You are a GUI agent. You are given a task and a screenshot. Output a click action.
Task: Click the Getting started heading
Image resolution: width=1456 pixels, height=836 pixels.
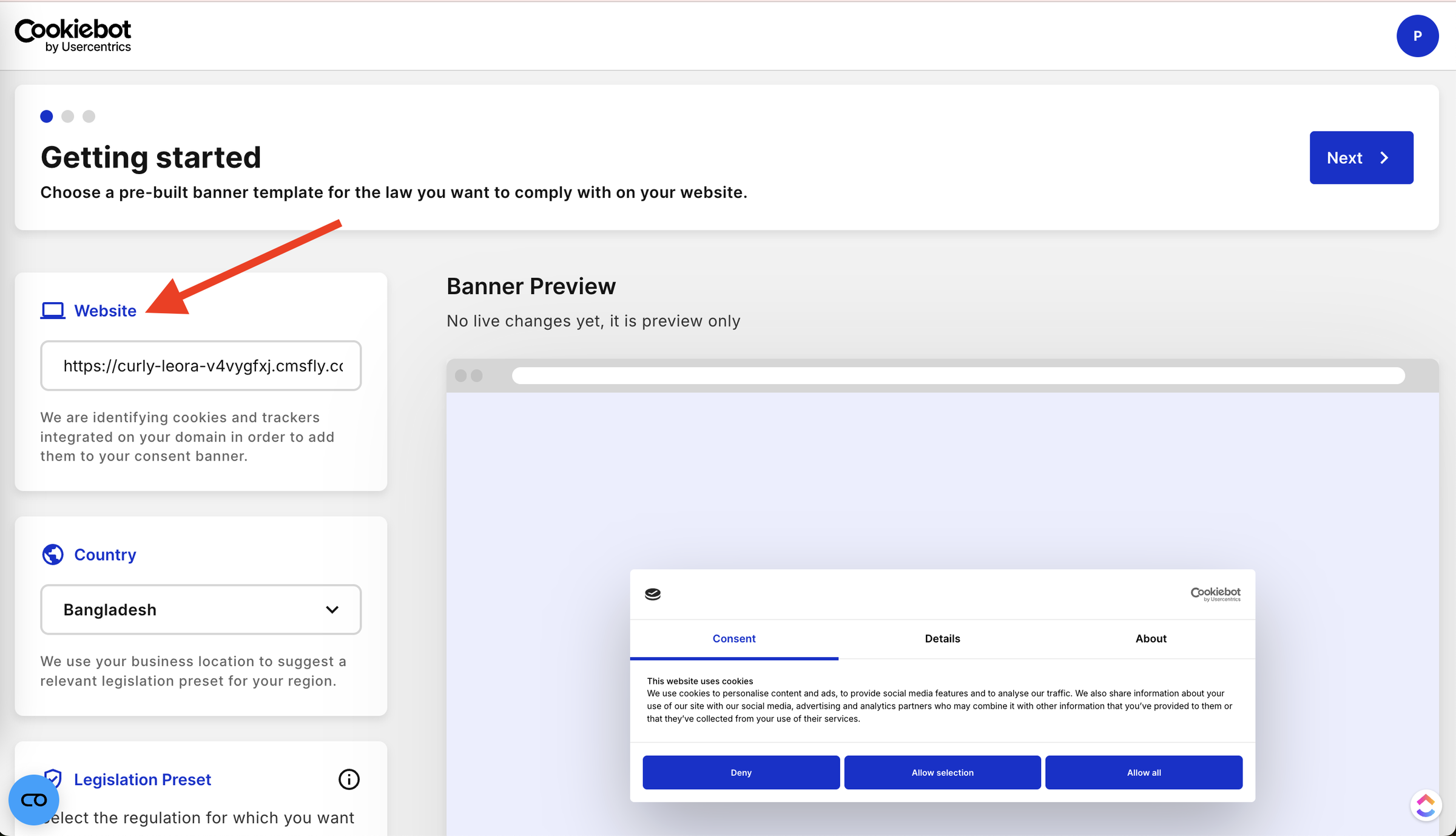(151, 158)
